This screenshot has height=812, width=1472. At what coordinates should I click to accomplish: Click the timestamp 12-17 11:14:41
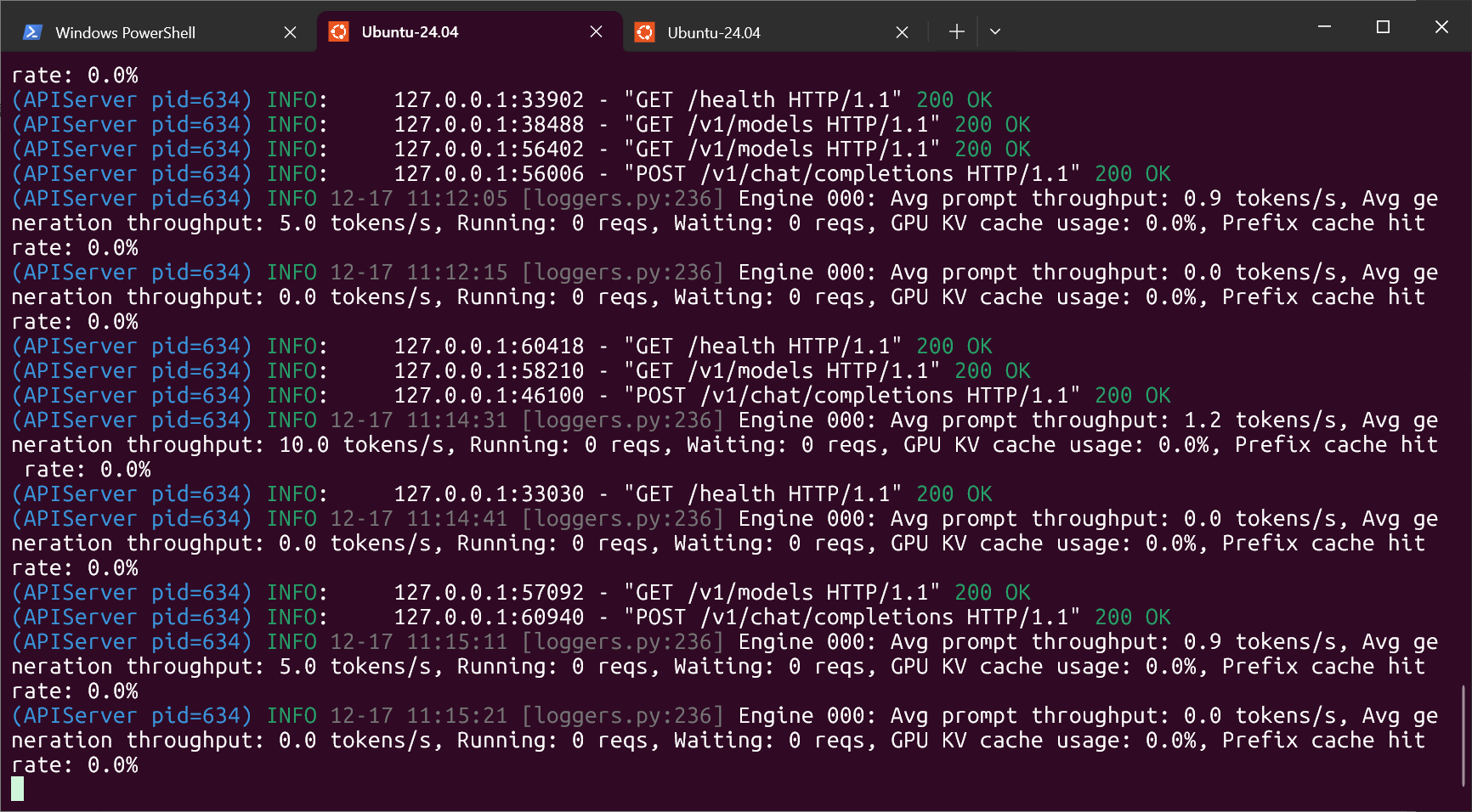coord(419,519)
